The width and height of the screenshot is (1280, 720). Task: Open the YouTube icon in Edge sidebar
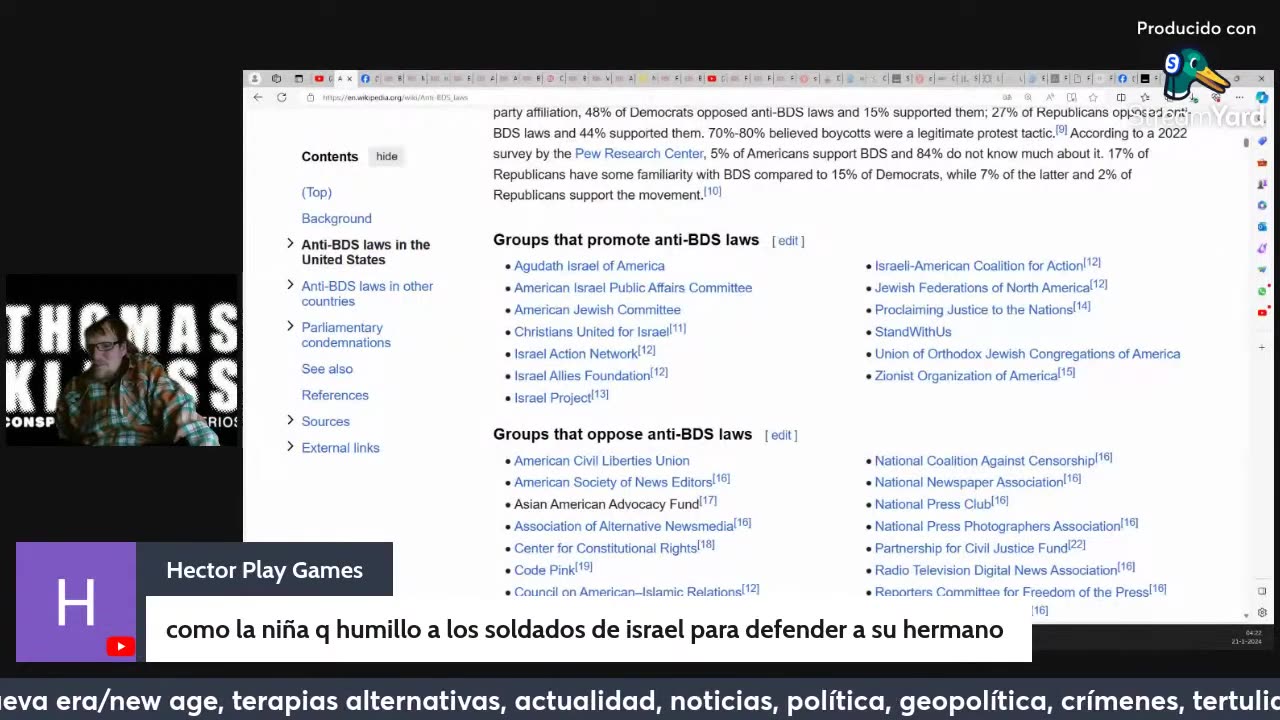click(1262, 313)
